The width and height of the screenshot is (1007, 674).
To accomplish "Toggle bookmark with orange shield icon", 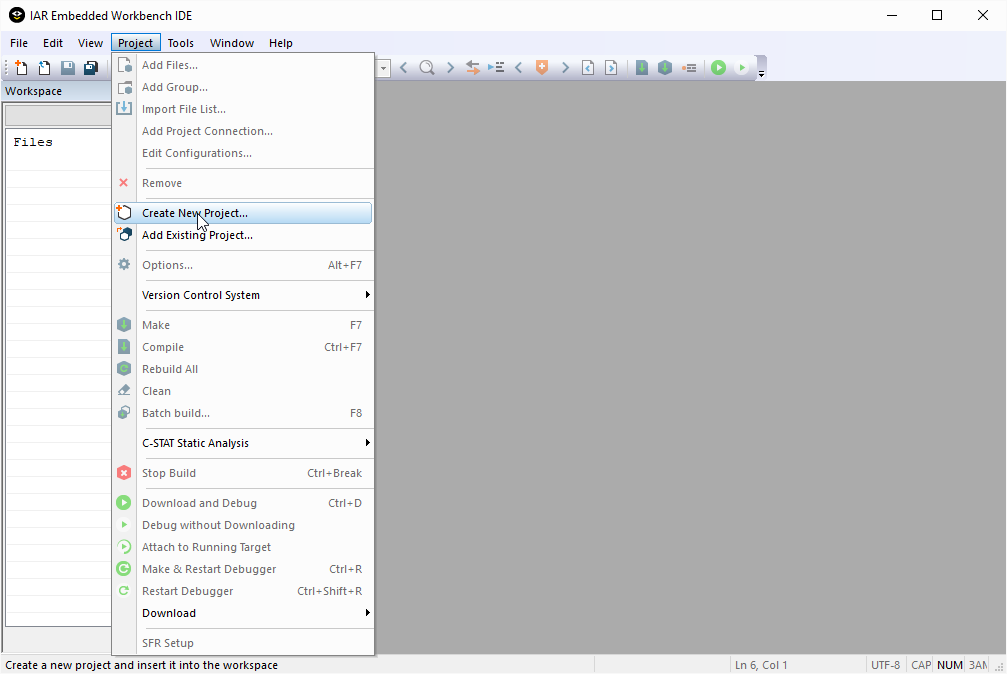I will point(542,67).
